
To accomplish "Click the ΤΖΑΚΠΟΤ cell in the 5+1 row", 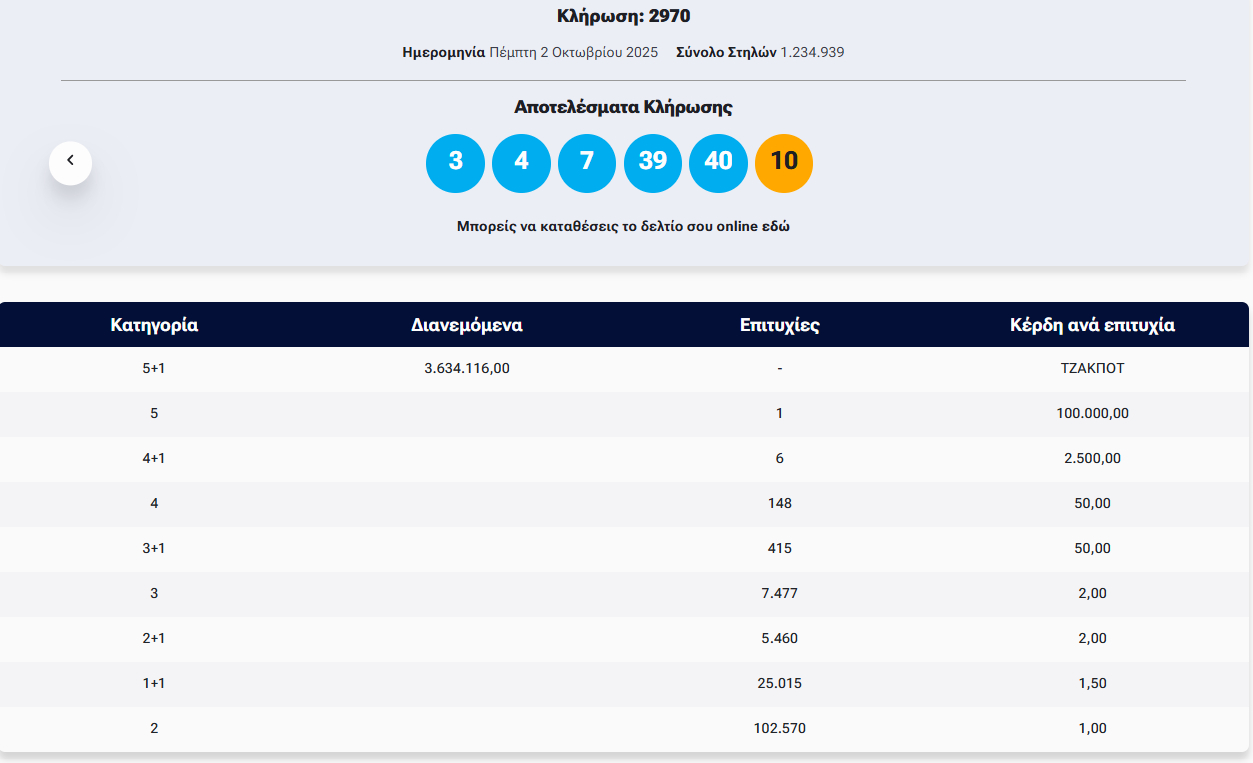I will (x=1092, y=368).
